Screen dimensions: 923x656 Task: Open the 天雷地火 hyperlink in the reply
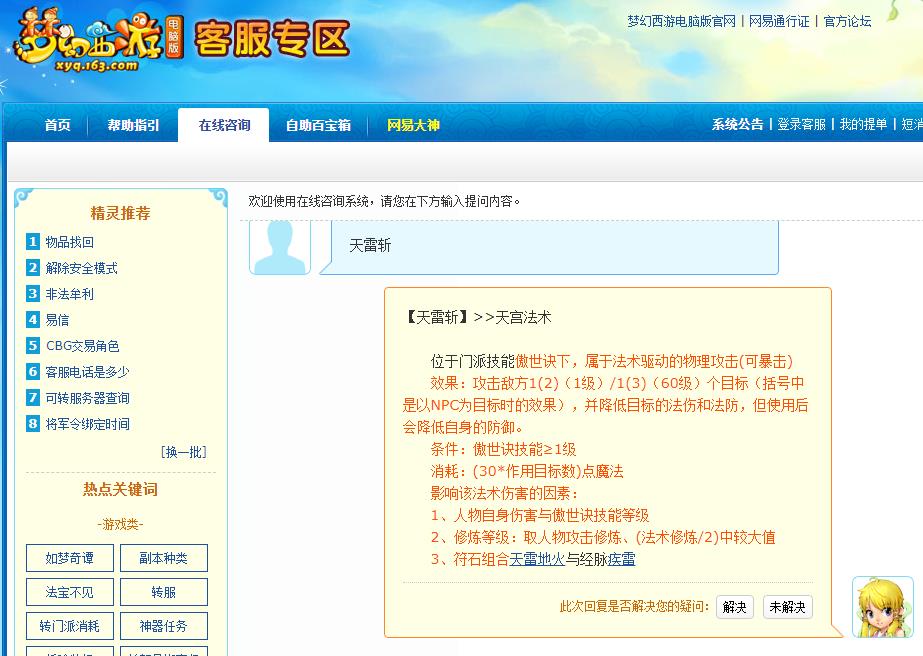537,559
